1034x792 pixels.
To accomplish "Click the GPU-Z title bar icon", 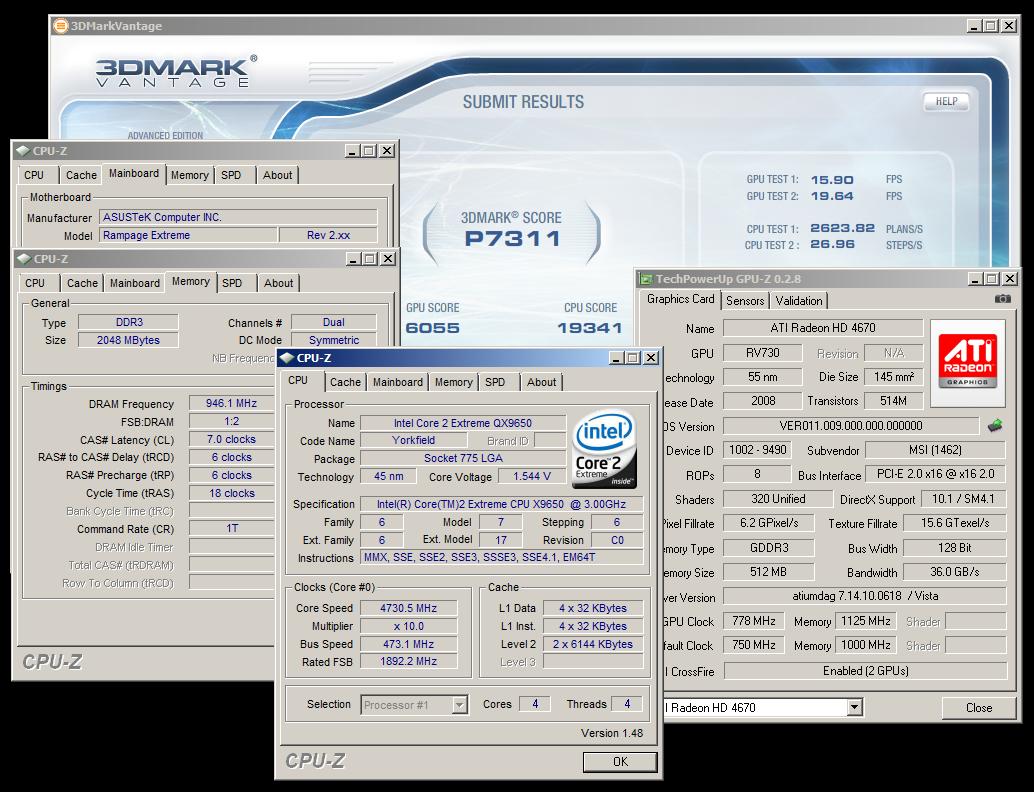I will tap(646, 279).
